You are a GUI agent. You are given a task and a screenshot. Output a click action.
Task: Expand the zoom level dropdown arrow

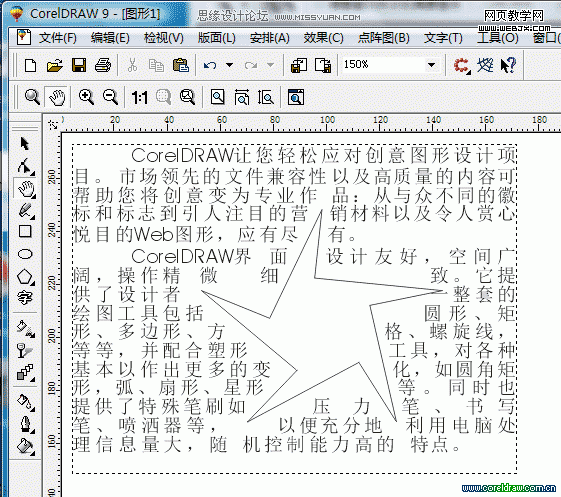(x=431, y=65)
